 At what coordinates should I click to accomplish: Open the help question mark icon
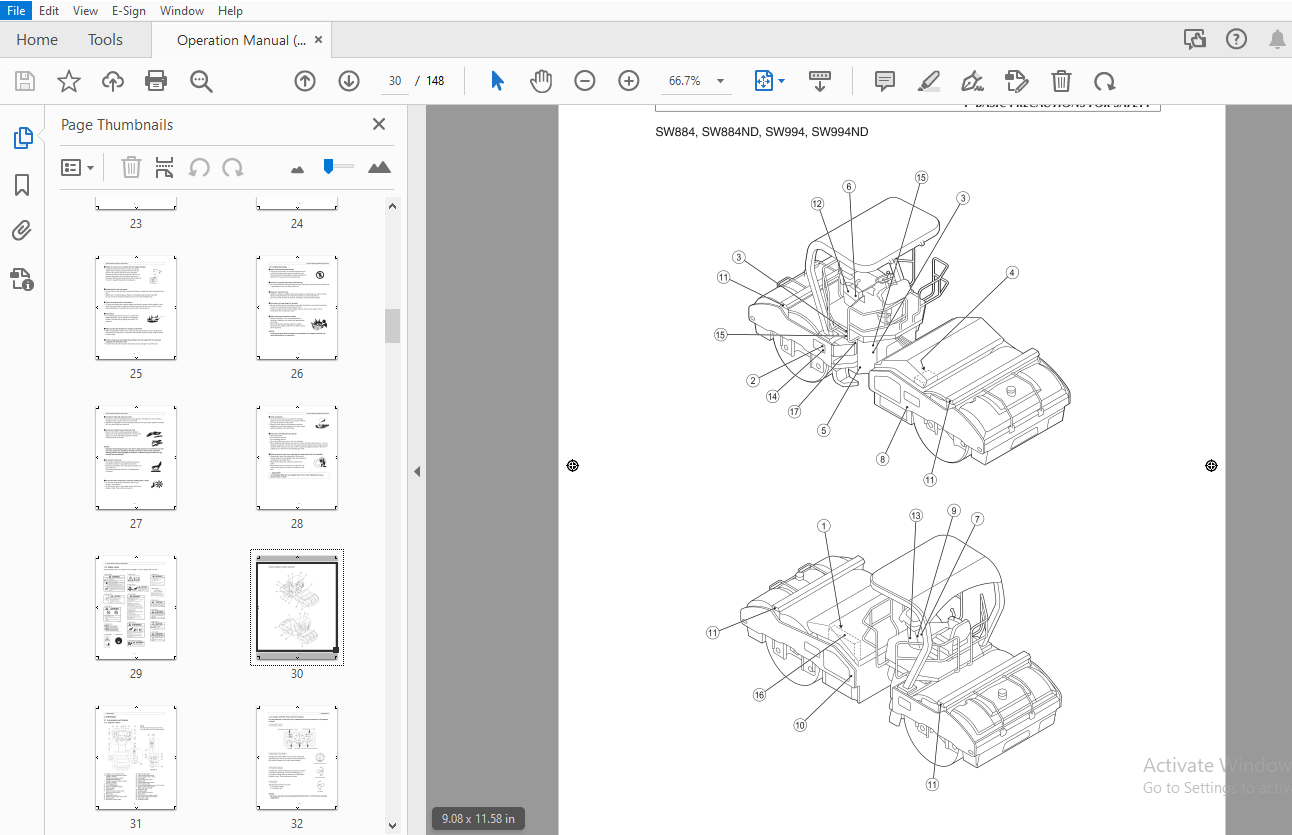[1236, 39]
